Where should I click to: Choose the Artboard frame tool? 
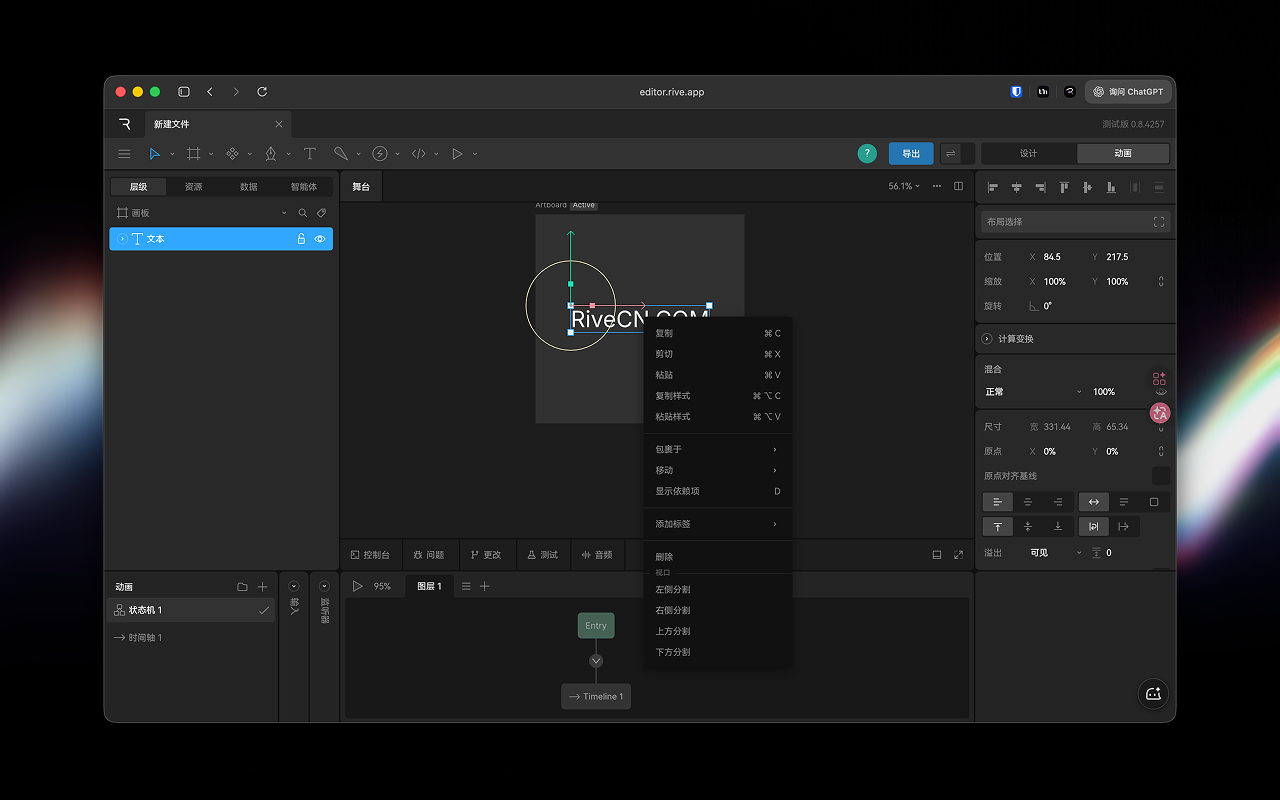click(194, 154)
